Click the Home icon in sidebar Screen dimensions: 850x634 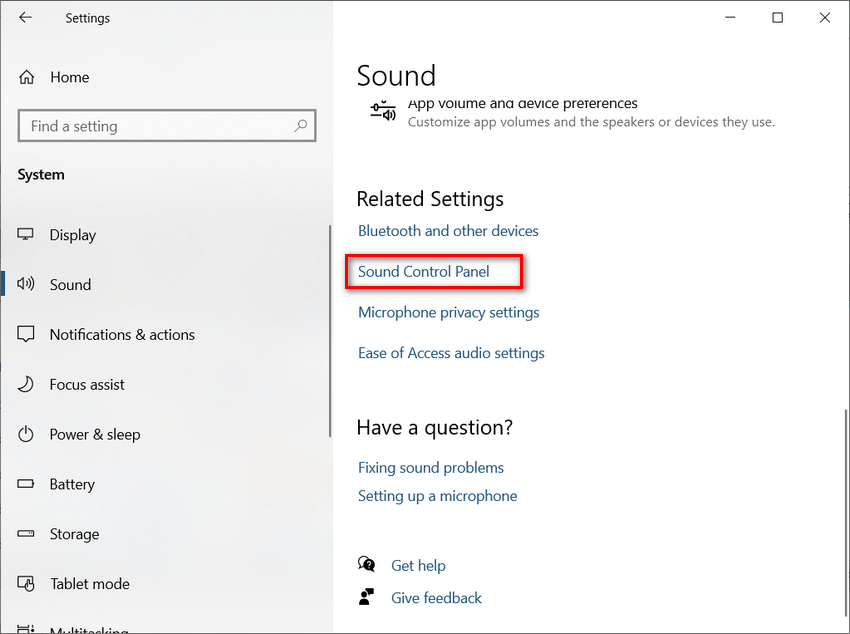tap(27, 77)
